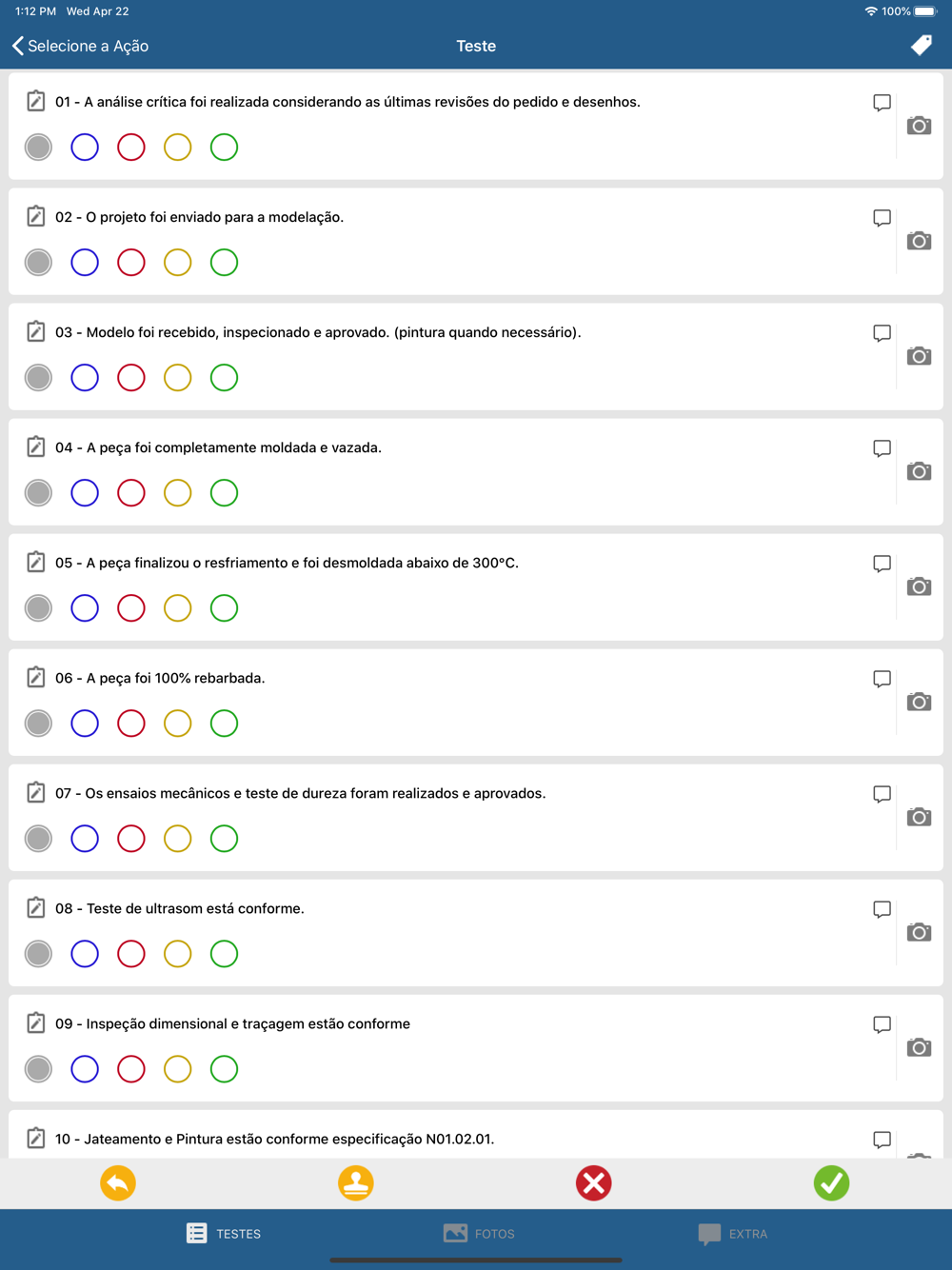Tap the tag icon in the header
The width and height of the screenshot is (952, 1270).
pyautogui.click(x=922, y=46)
